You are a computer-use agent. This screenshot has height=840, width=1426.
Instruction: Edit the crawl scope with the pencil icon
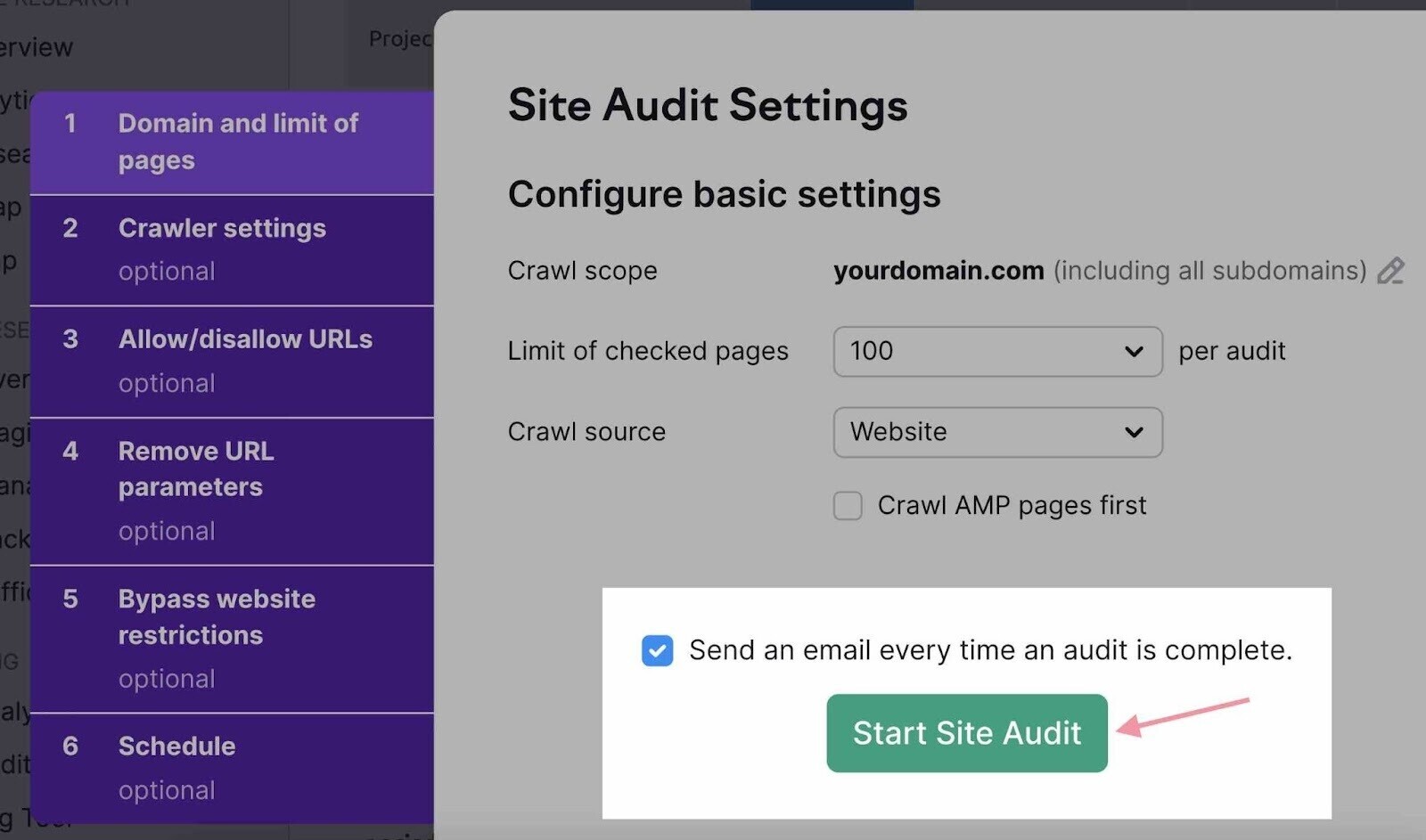tap(1392, 272)
